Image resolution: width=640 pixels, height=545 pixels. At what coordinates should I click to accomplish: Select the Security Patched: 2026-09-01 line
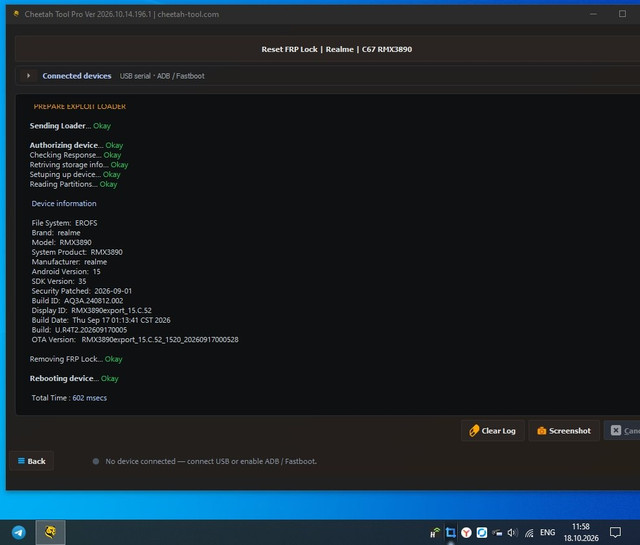pyautogui.click(x=82, y=291)
